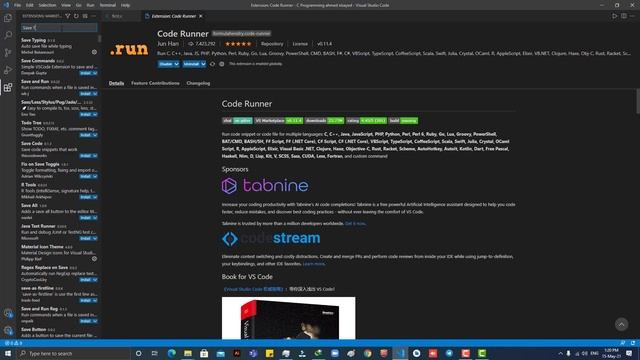The image size is (640, 360).
Task: Switch to the Extension: Code Runner editor tab
Action: 173,16
